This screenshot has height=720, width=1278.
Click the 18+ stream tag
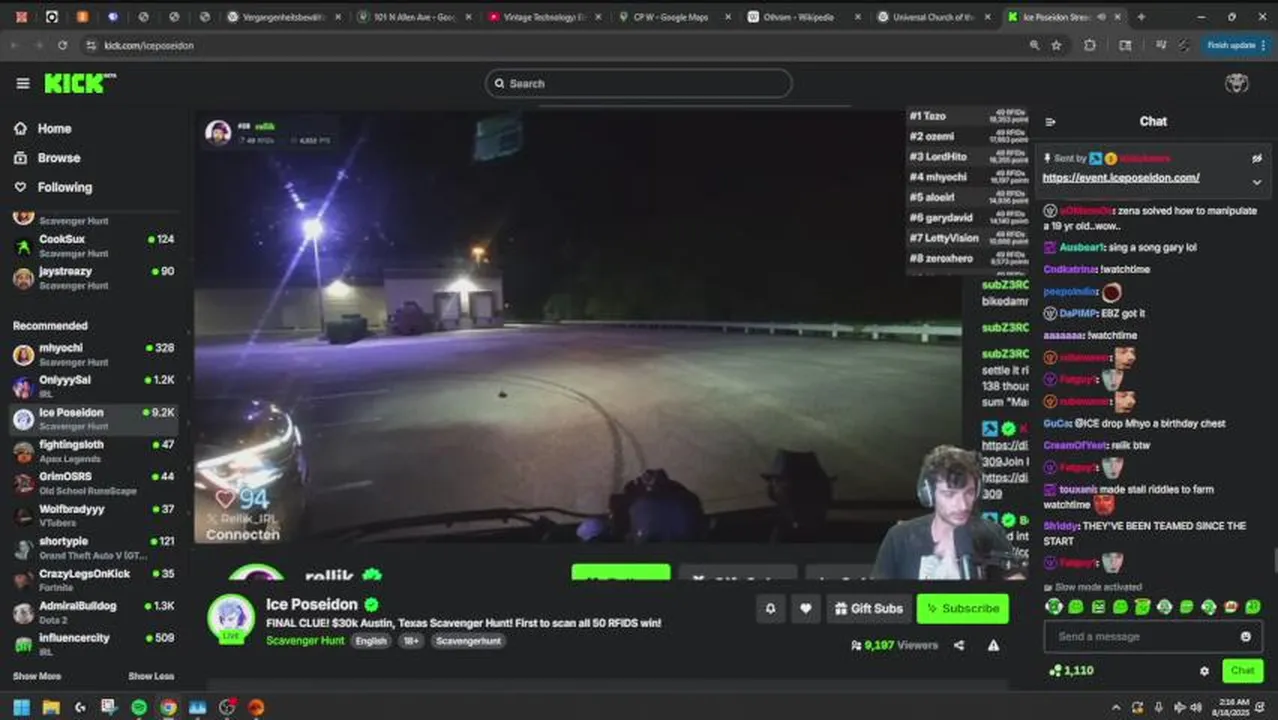tap(411, 641)
